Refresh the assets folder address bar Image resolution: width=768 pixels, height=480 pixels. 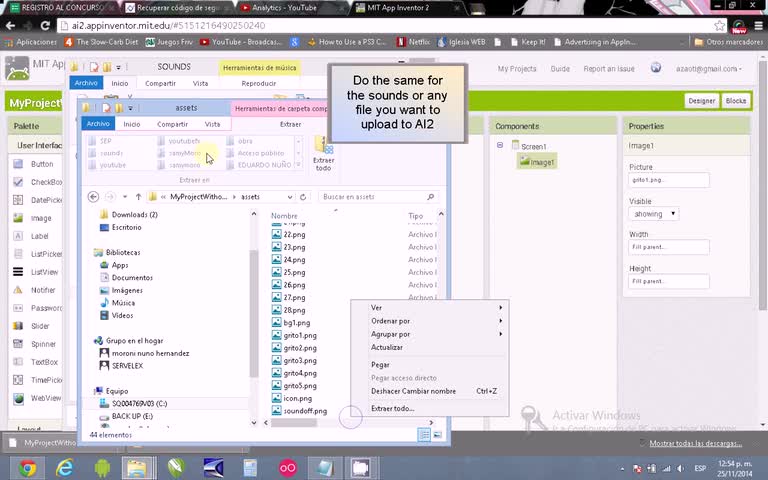(303, 197)
